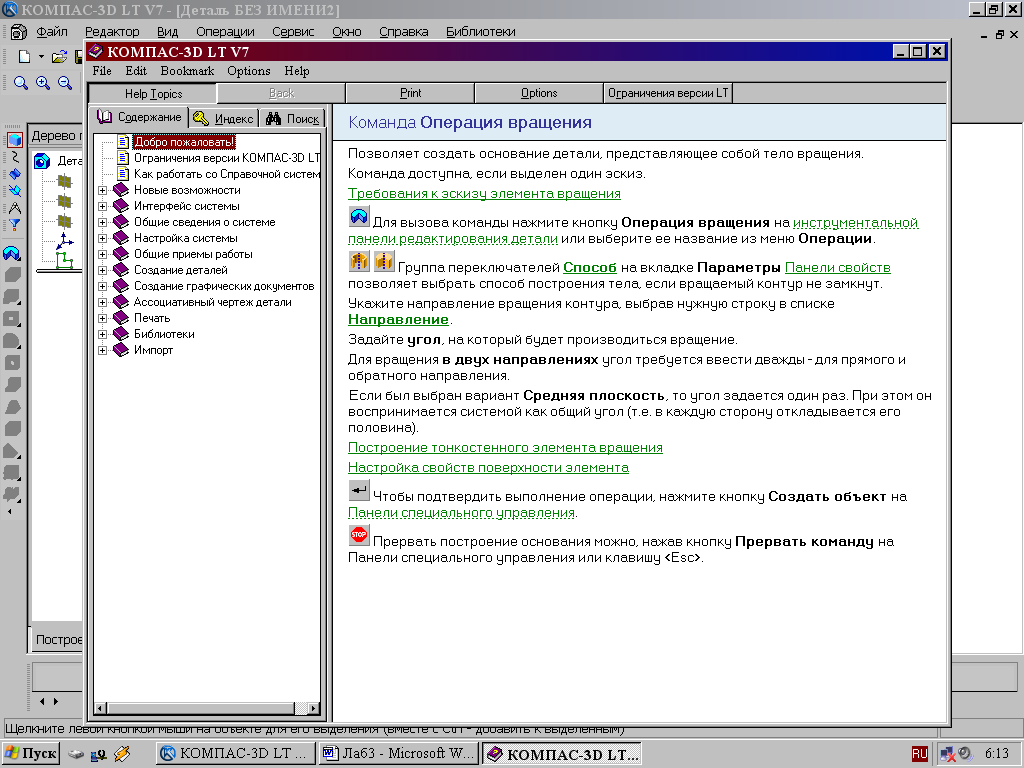Click the magnifier zoom icon without plus or minus
Viewport: 1024px width, 768px height.
pyautogui.click(x=21, y=83)
